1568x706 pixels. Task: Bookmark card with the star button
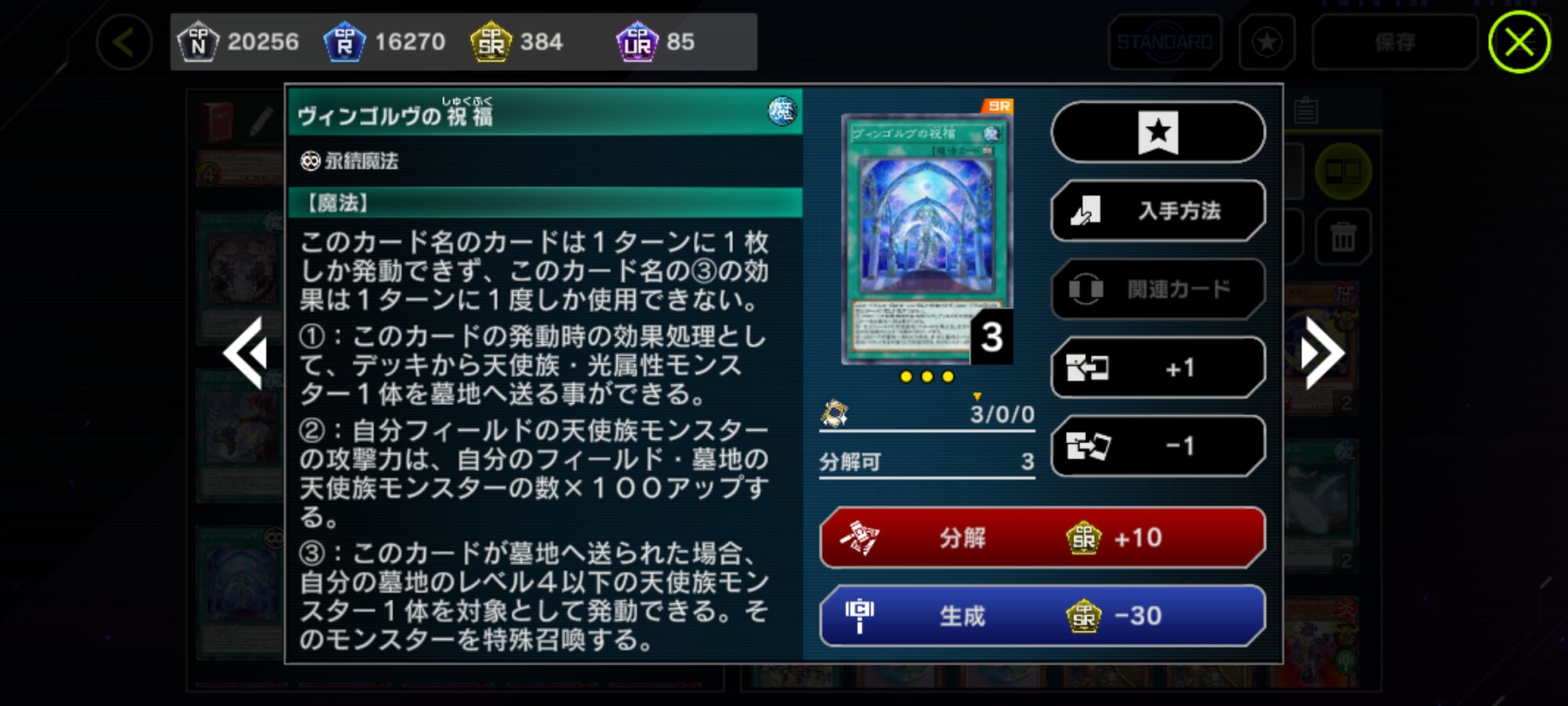pos(1158,132)
